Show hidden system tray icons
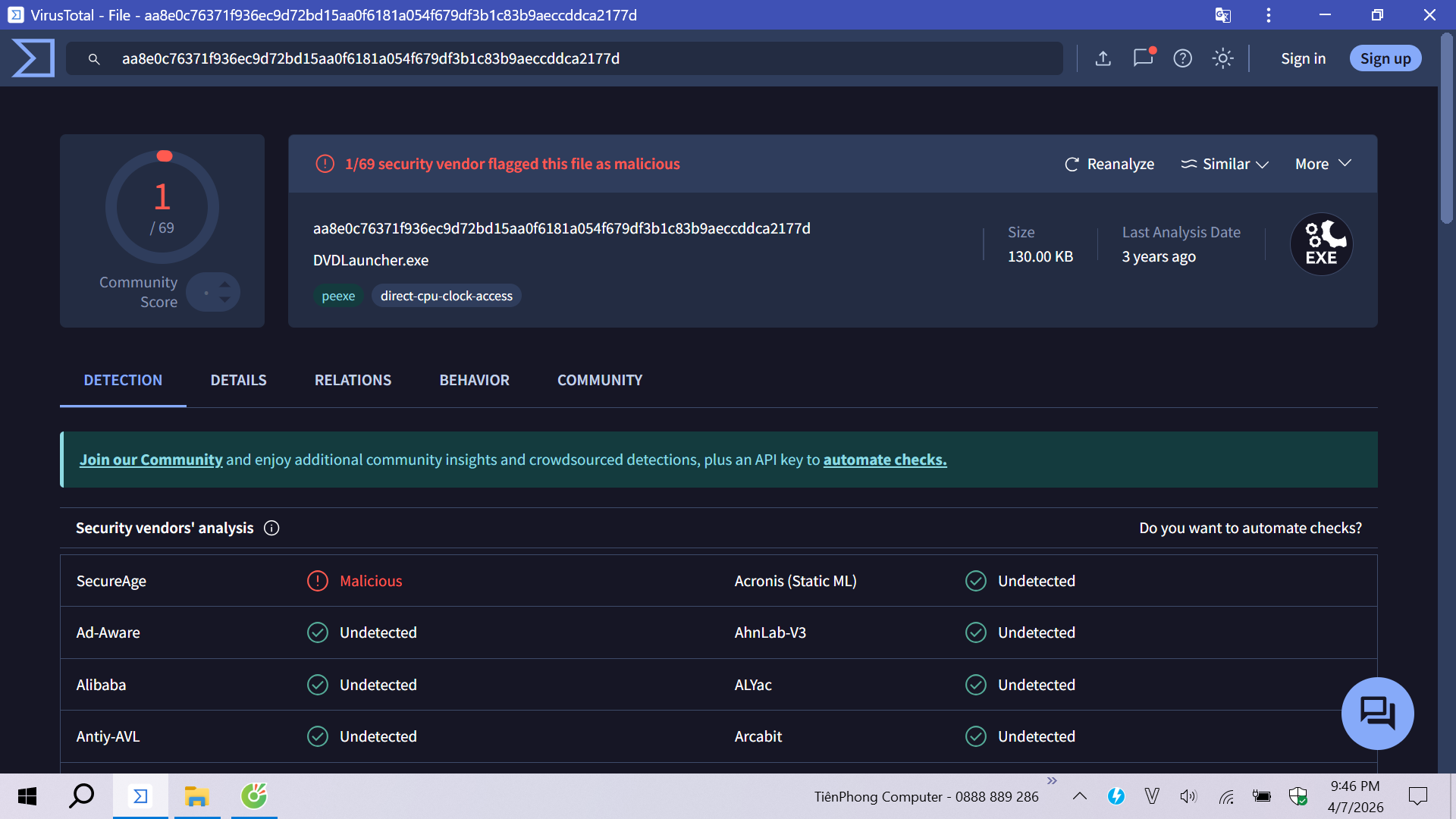The height and width of the screenshot is (819, 1456). [x=1080, y=796]
